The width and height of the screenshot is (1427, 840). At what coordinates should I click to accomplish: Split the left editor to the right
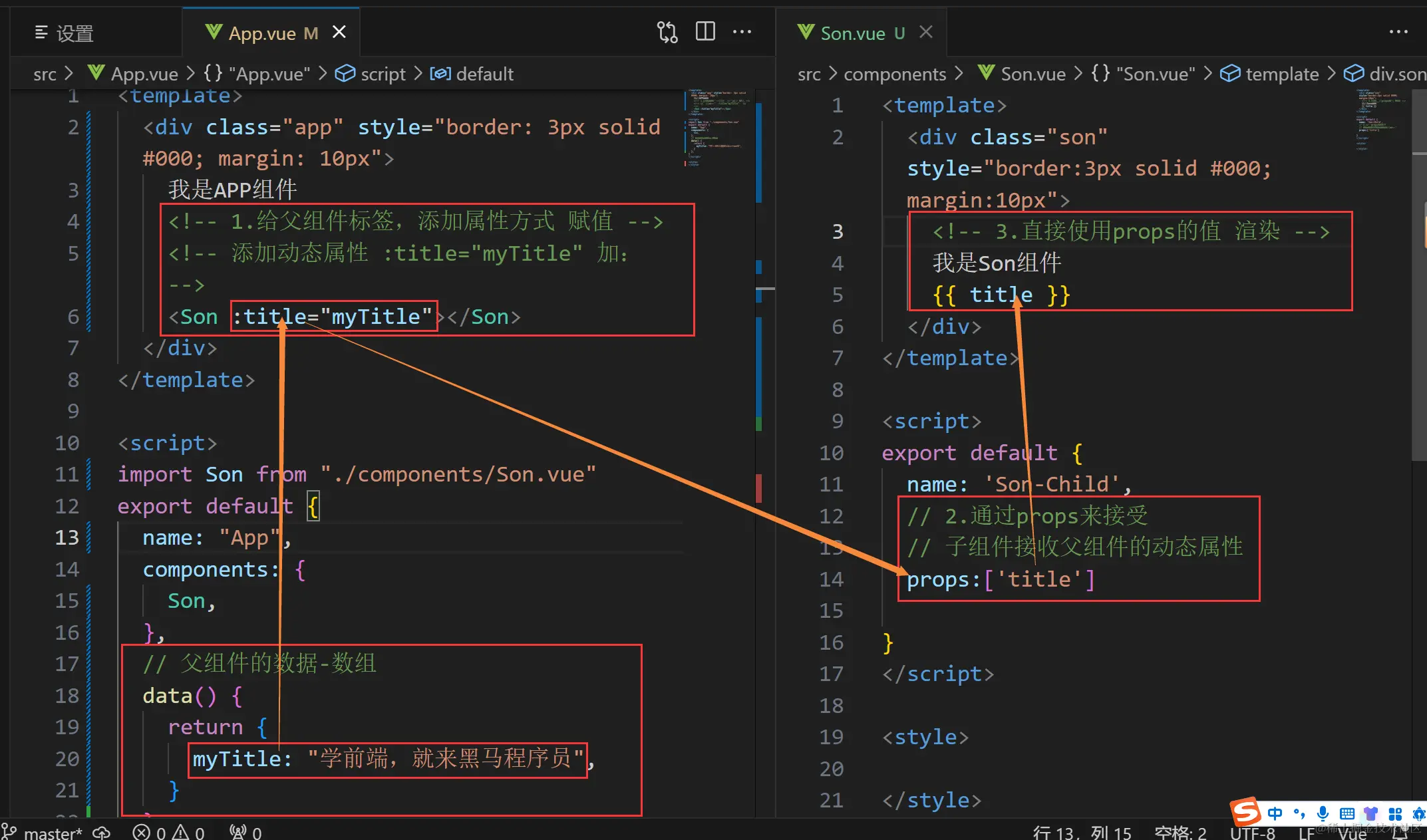point(705,31)
